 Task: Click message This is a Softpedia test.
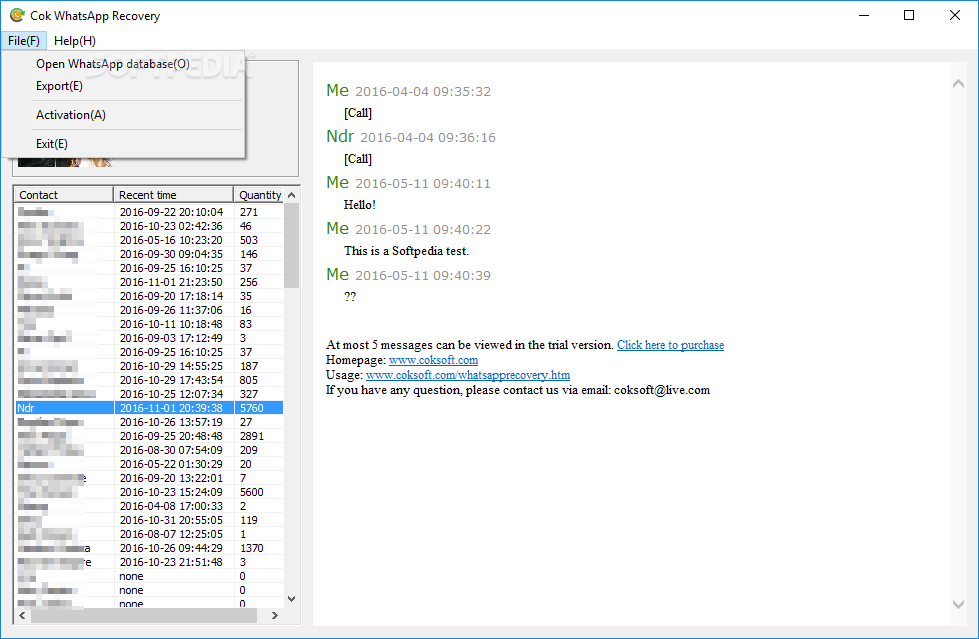click(406, 251)
